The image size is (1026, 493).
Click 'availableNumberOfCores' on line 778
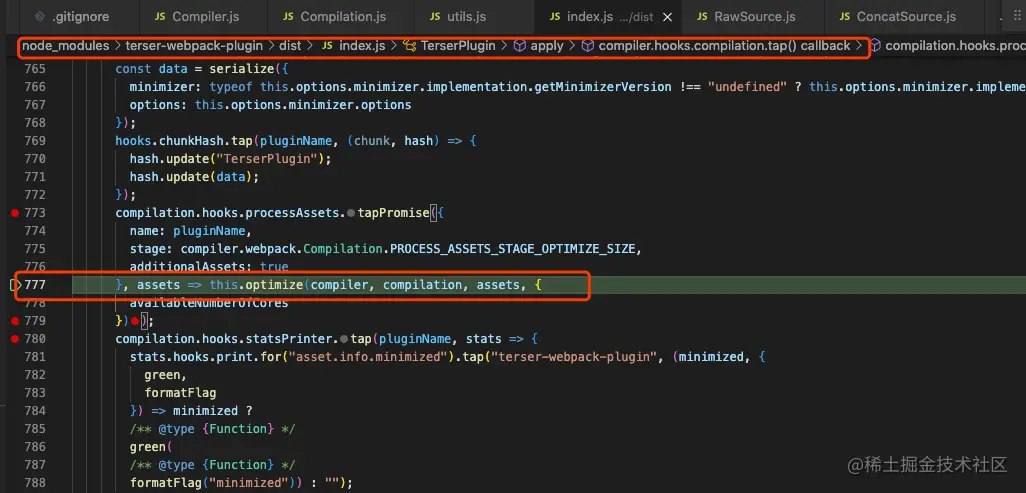coord(209,302)
